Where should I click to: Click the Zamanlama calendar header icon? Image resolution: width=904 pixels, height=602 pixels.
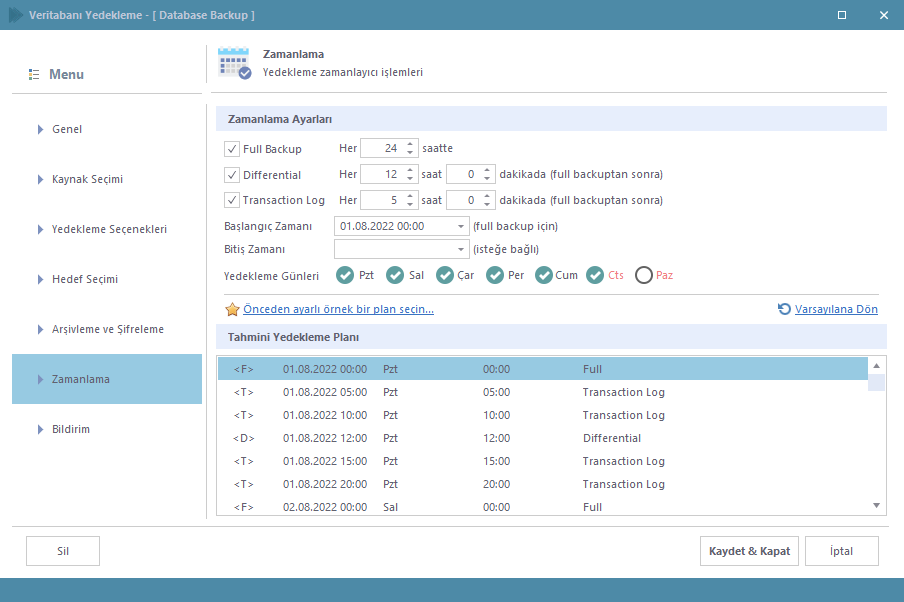pyautogui.click(x=234, y=63)
